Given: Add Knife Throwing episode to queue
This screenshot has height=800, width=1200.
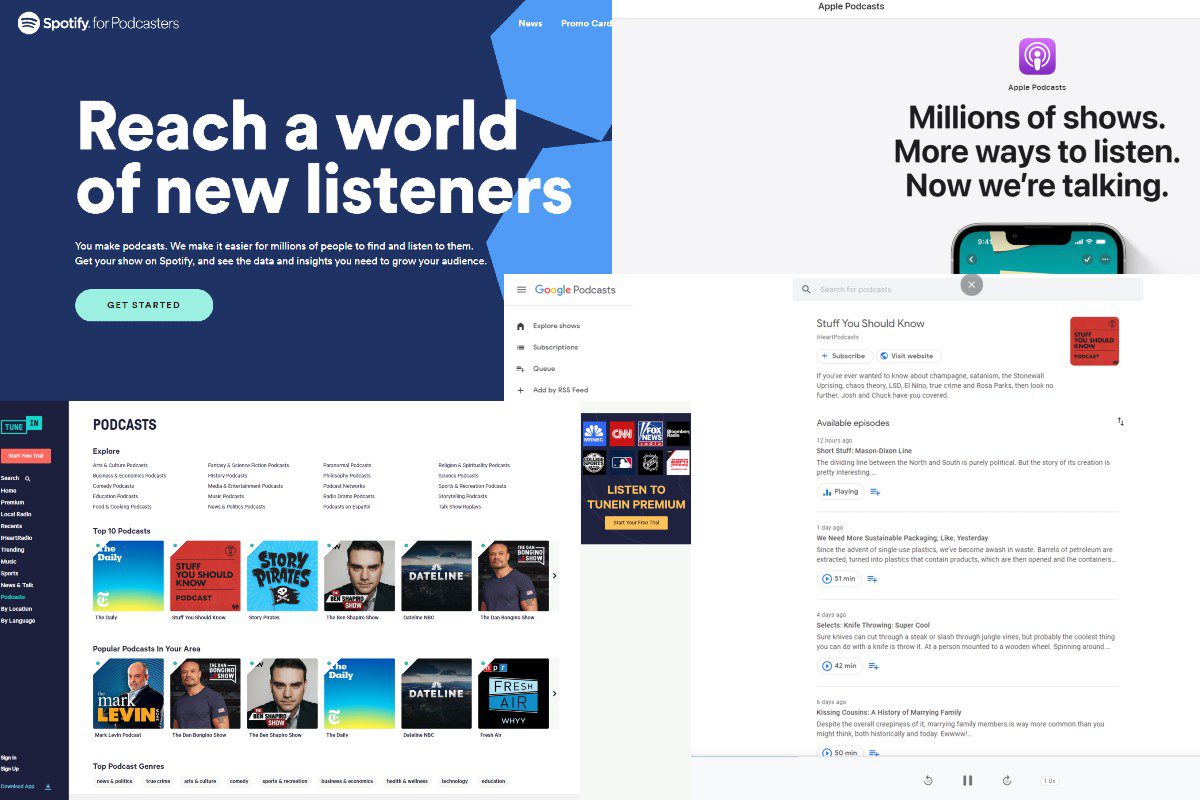Looking at the screenshot, I should point(873,666).
